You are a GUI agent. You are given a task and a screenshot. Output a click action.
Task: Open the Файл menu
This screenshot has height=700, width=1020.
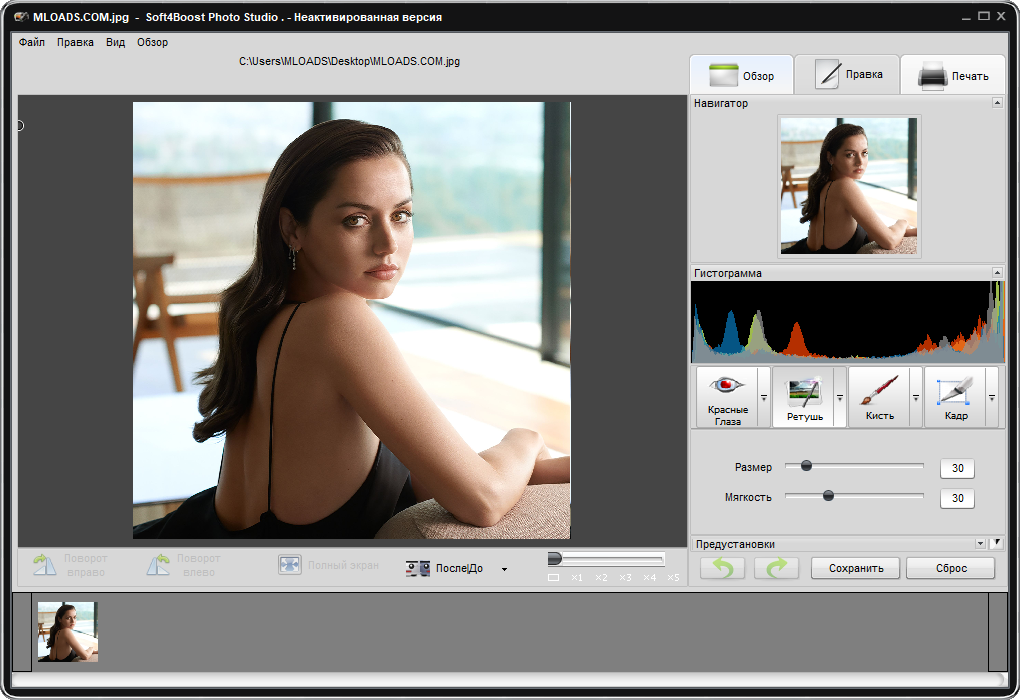click(32, 42)
